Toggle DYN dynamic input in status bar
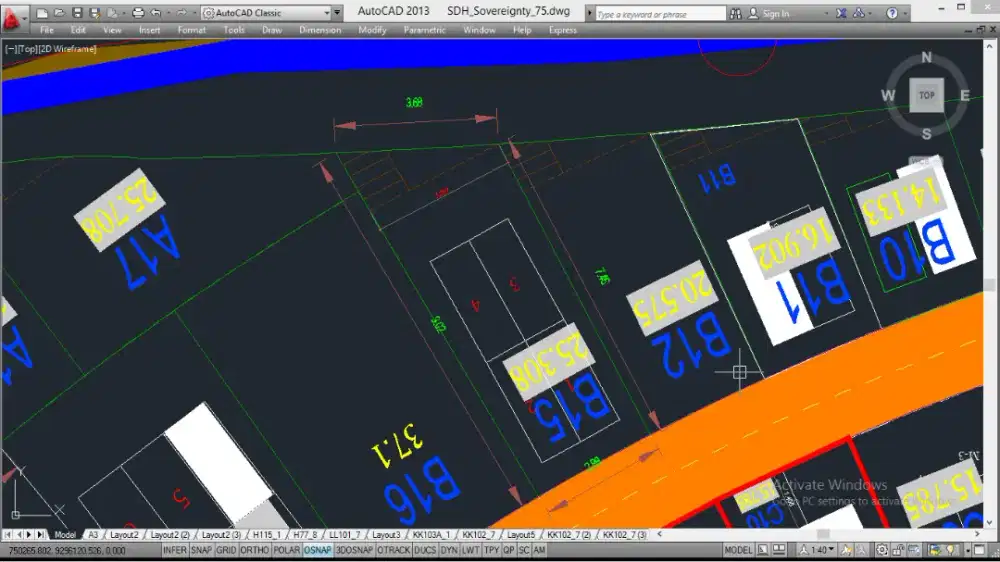Screen dimensions: 1000x562 click(x=449, y=550)
